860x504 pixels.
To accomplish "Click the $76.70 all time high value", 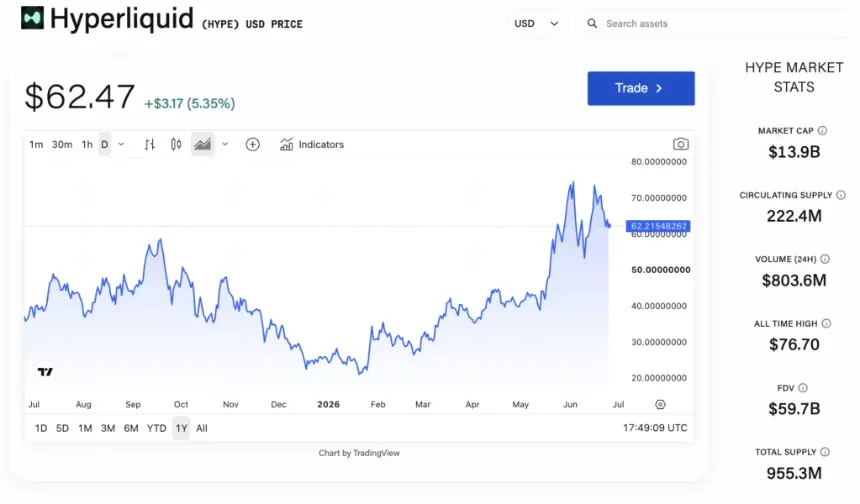I will click(x=794, y=344).
